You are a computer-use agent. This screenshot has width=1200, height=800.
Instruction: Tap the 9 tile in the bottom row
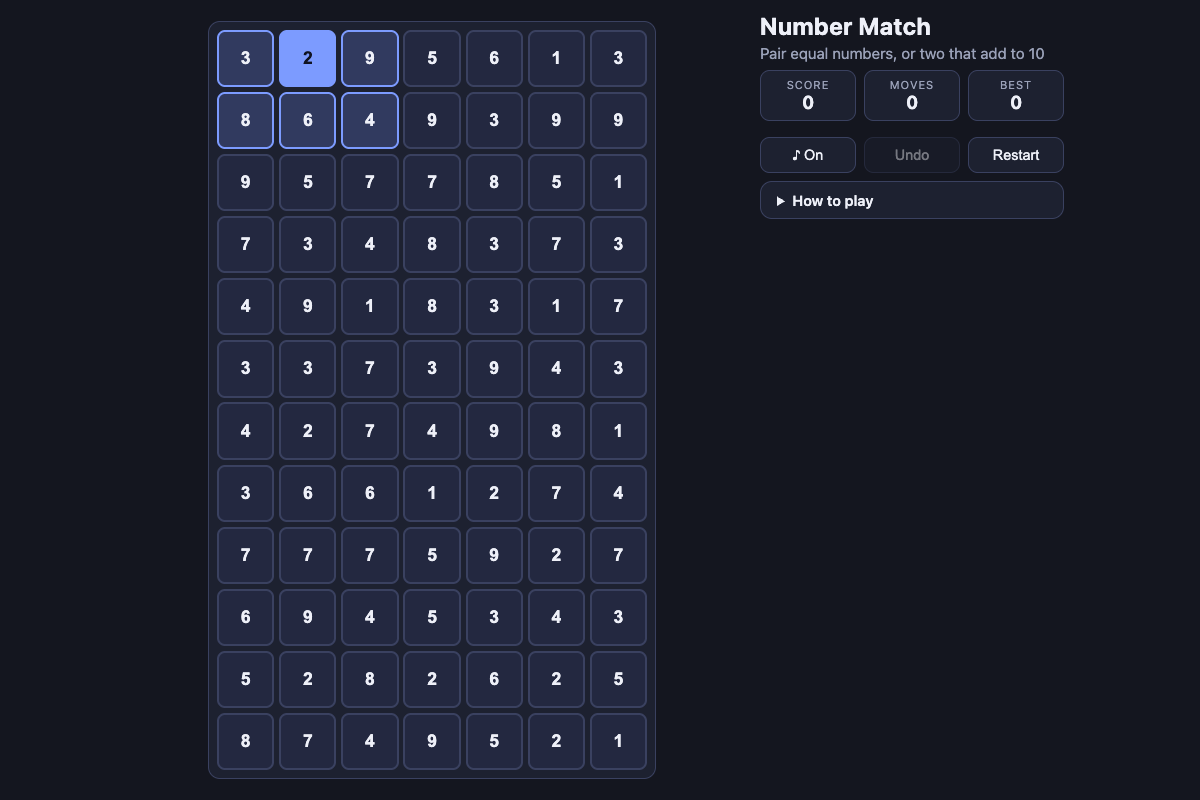[432, 741]
